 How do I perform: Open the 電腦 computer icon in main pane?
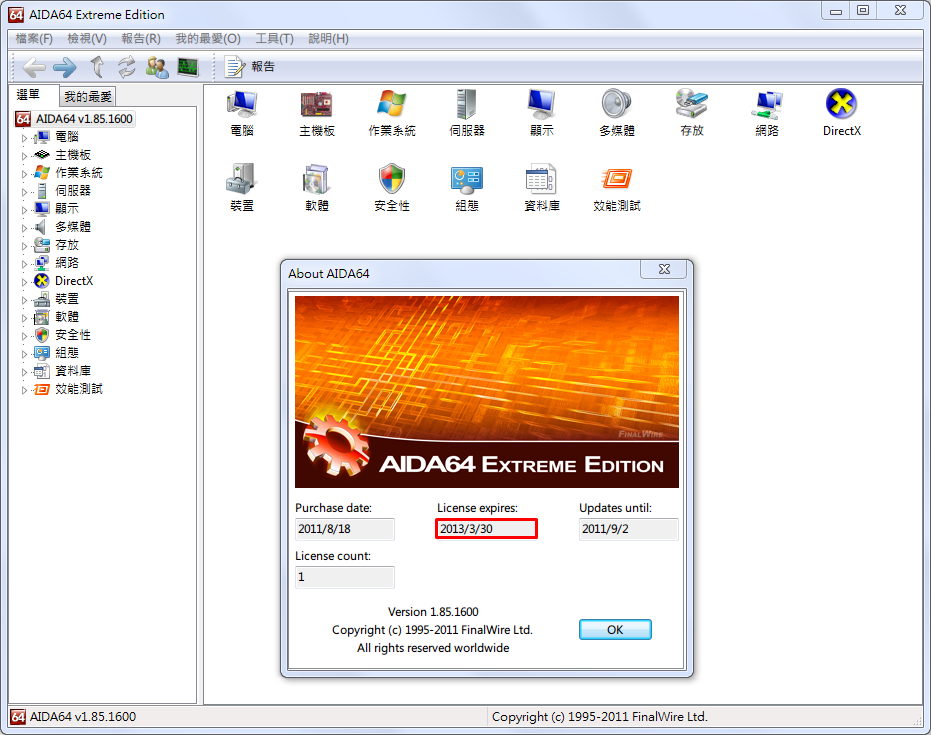coord(242,113)
